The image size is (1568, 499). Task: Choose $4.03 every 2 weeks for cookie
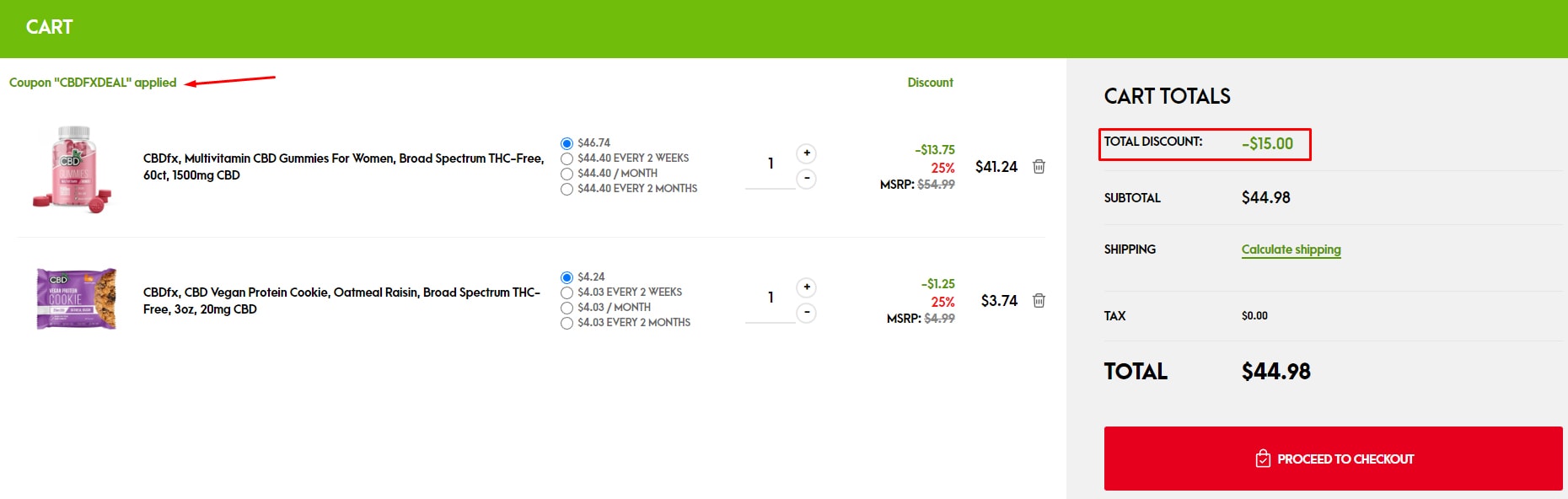pos(567,292)
